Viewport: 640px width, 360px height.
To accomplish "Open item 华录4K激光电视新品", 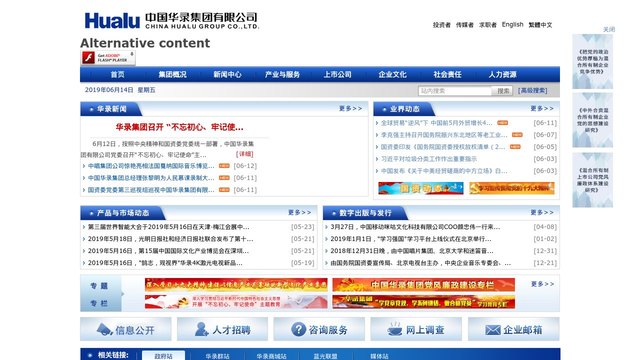I will [165, 263].
